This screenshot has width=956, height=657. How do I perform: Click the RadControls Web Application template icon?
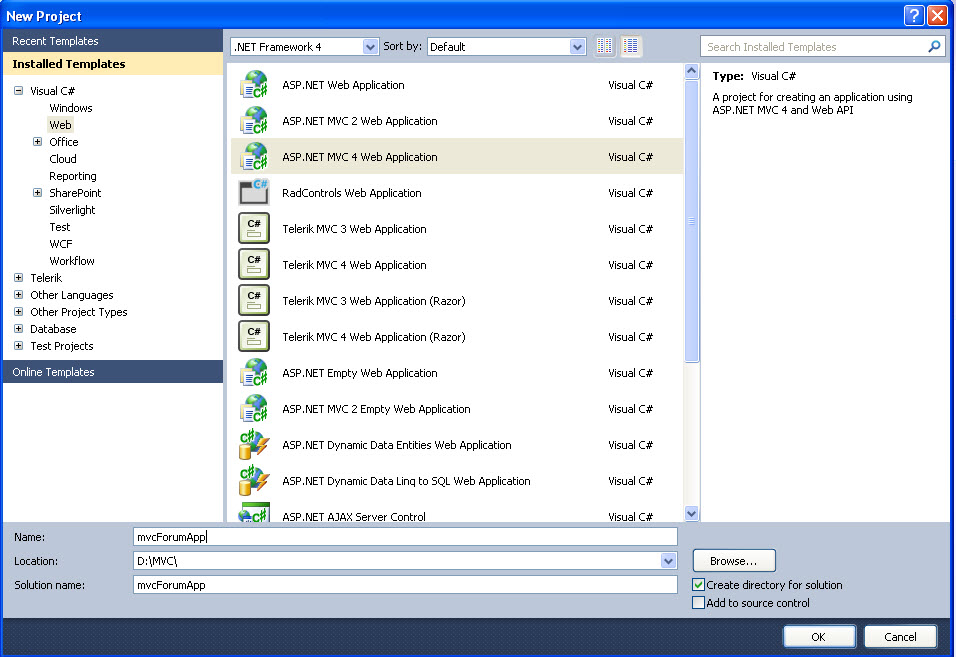[x=254, y=193]
